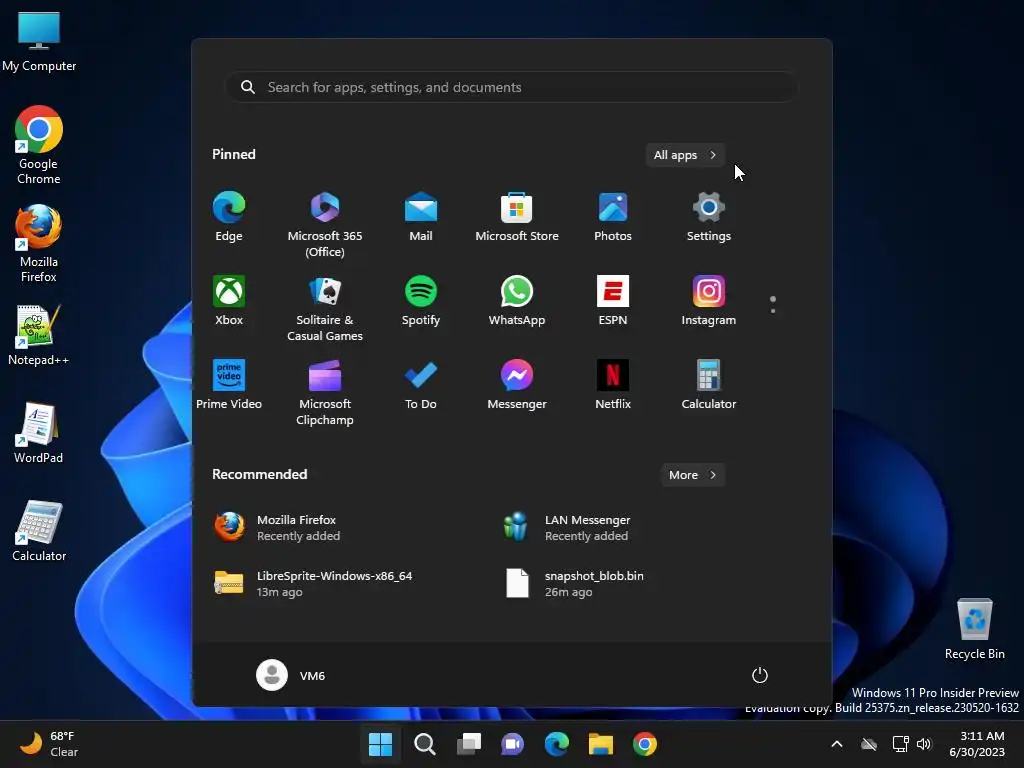Viewport: 1024px width, 768px height.
Task: Open Calculator in the pinned grid
Action: (x=709, y=385)
